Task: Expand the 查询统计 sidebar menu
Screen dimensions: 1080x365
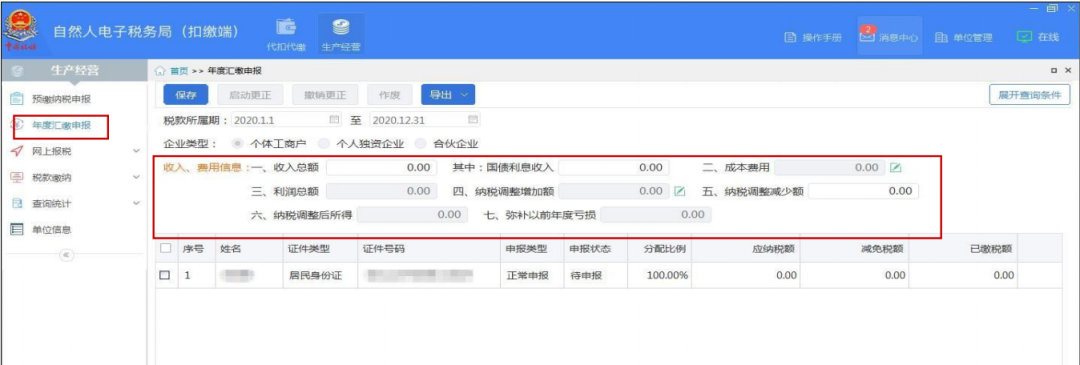Action: click(136, 204)
